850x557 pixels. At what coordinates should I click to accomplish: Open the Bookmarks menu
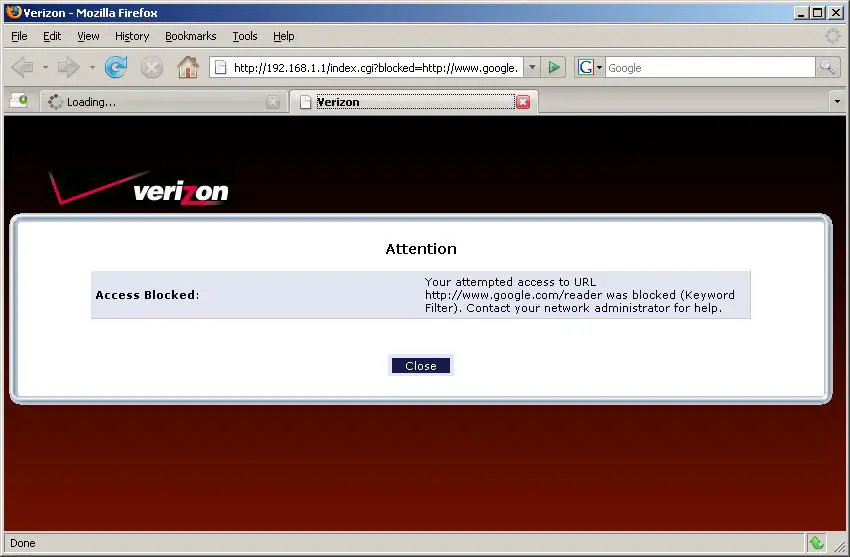(x=190, y=36)
